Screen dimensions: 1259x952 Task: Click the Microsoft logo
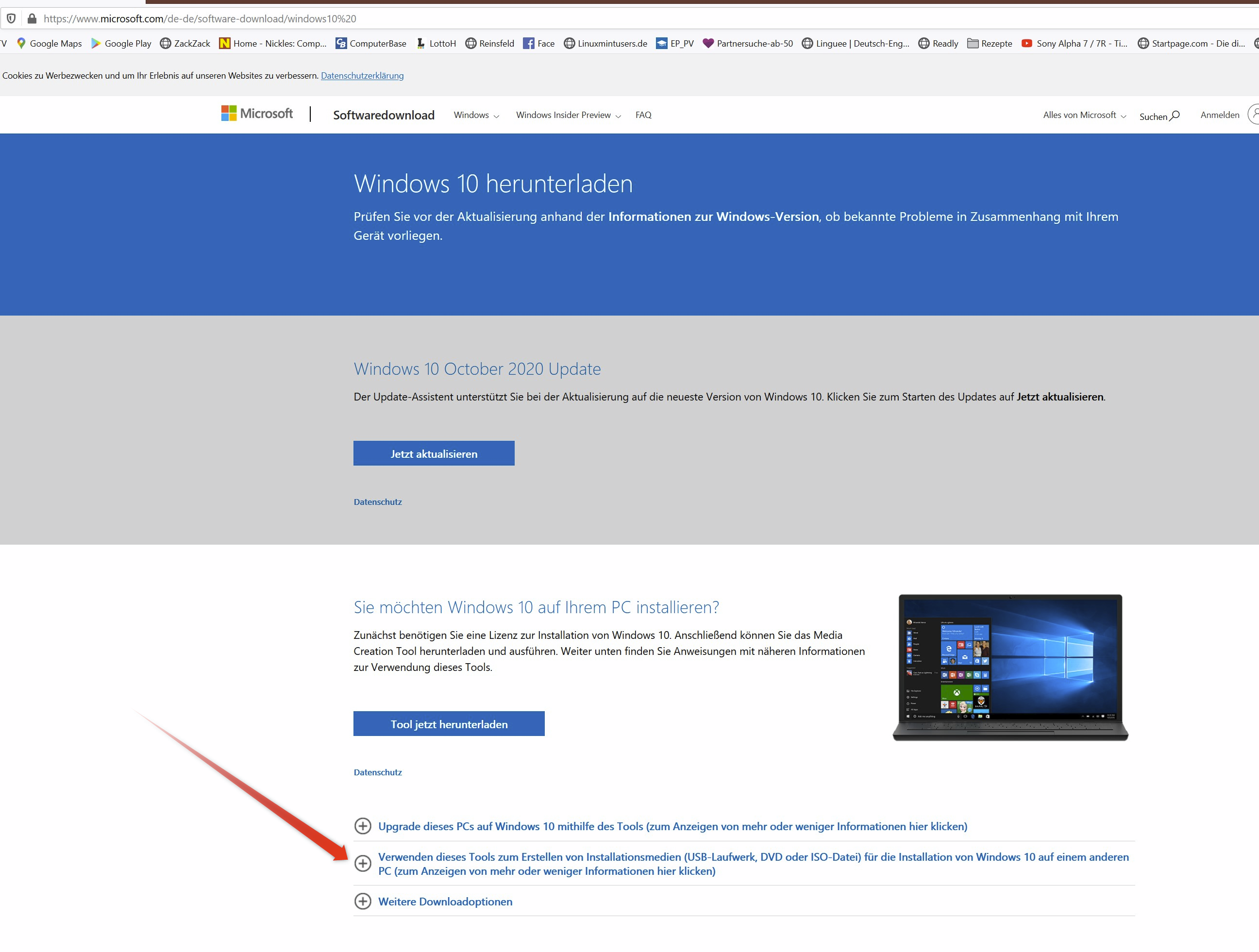[257, 113]
